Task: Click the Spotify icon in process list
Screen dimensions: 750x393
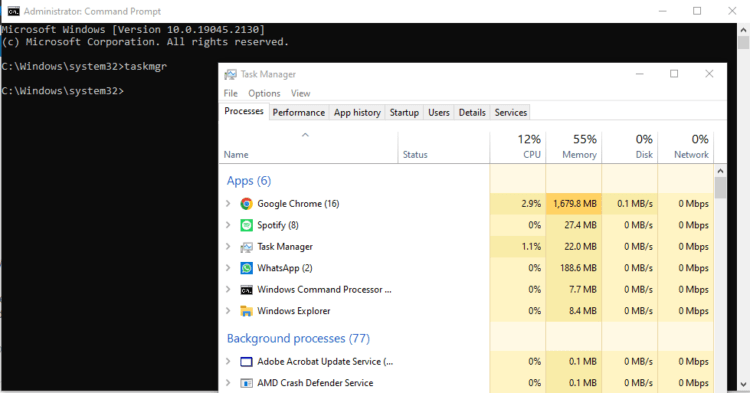Action: click(246, 225)
